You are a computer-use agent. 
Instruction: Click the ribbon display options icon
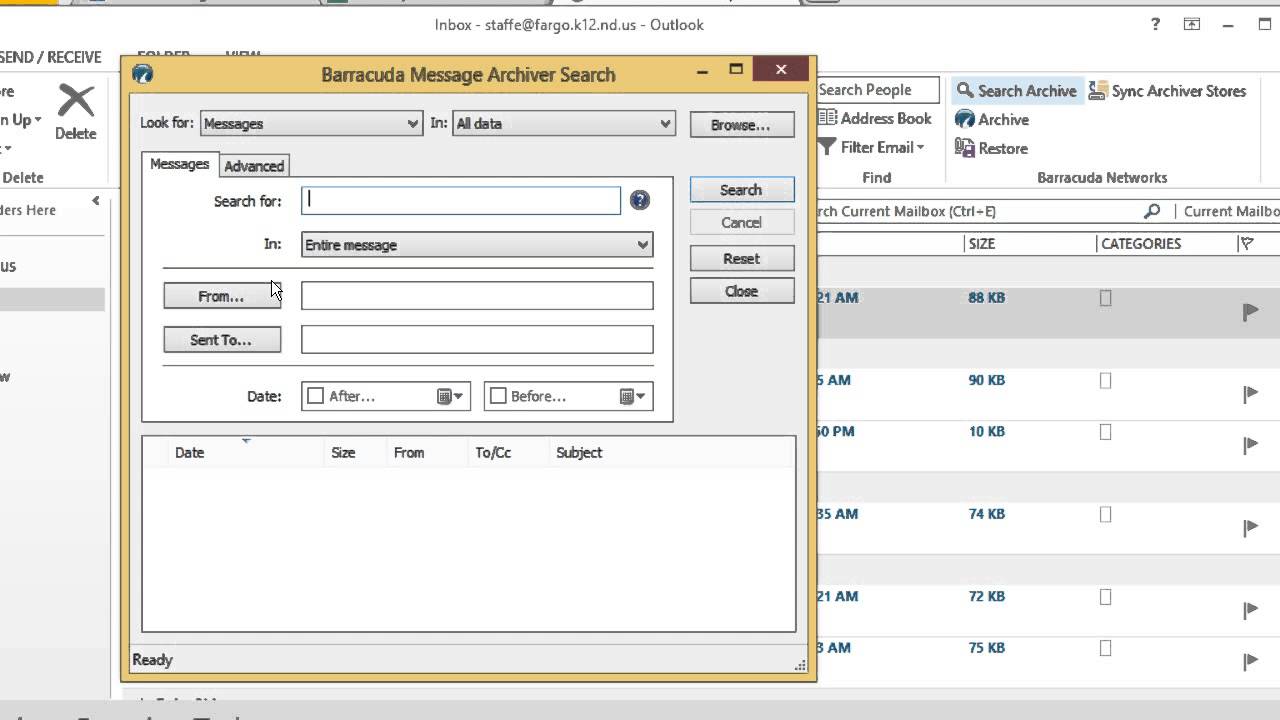click(x=1192, y=24)
